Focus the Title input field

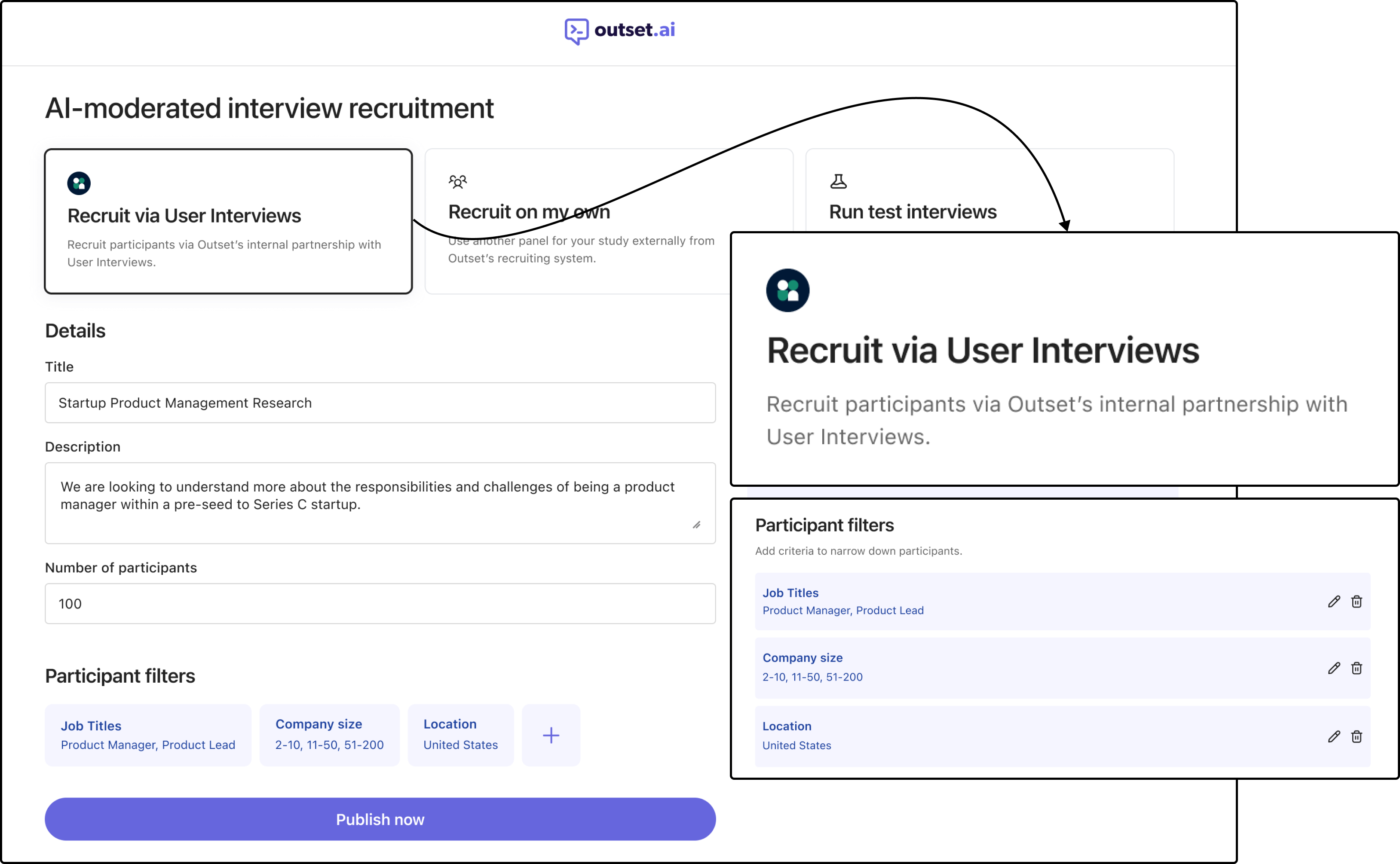coord(380,403)
